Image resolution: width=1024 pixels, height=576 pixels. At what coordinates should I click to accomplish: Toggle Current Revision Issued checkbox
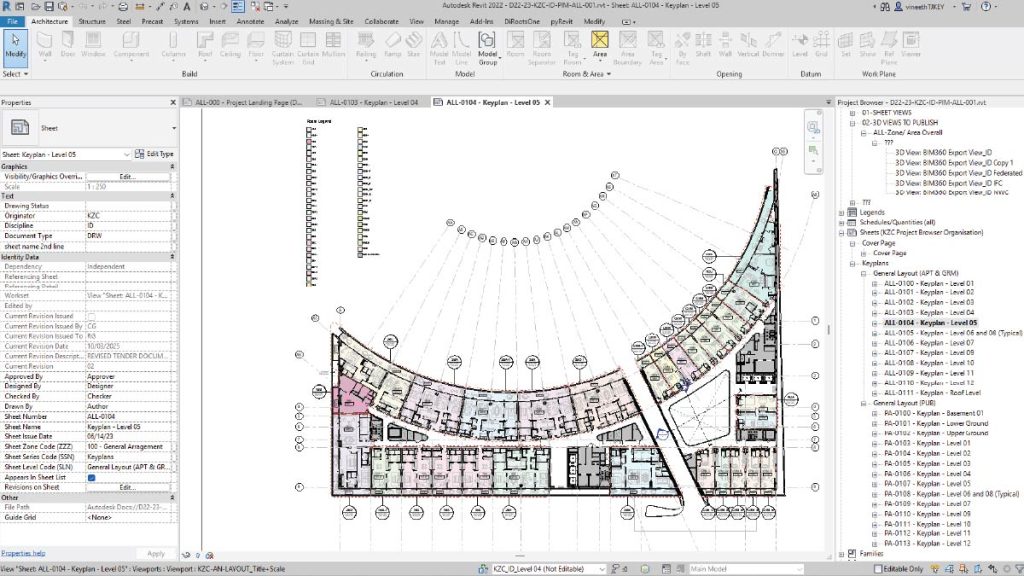pyautogui.click(x=92, y=315)
